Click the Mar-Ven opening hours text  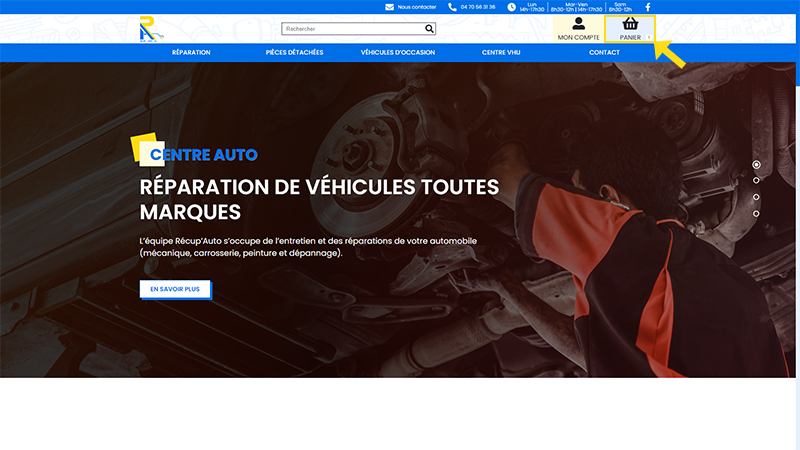pyautogui.click(x=577, y=7)
